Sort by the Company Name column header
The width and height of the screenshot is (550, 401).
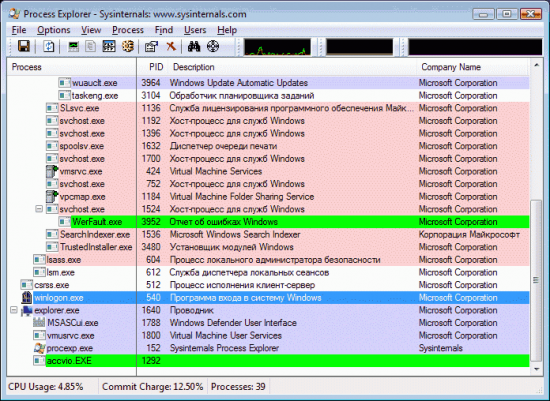coord(472,67)
